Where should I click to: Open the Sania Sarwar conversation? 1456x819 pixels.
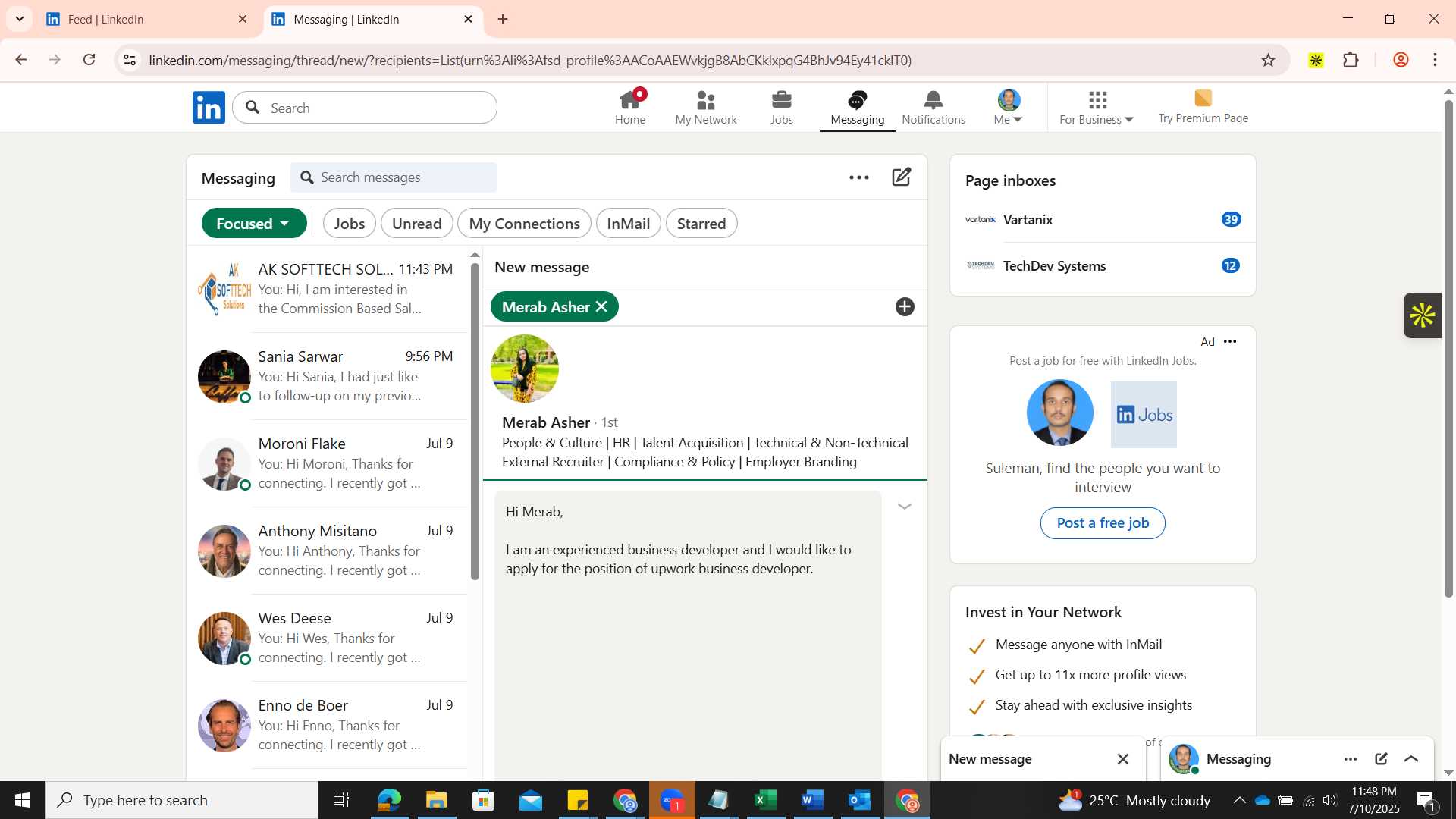(x=328, y=377)
